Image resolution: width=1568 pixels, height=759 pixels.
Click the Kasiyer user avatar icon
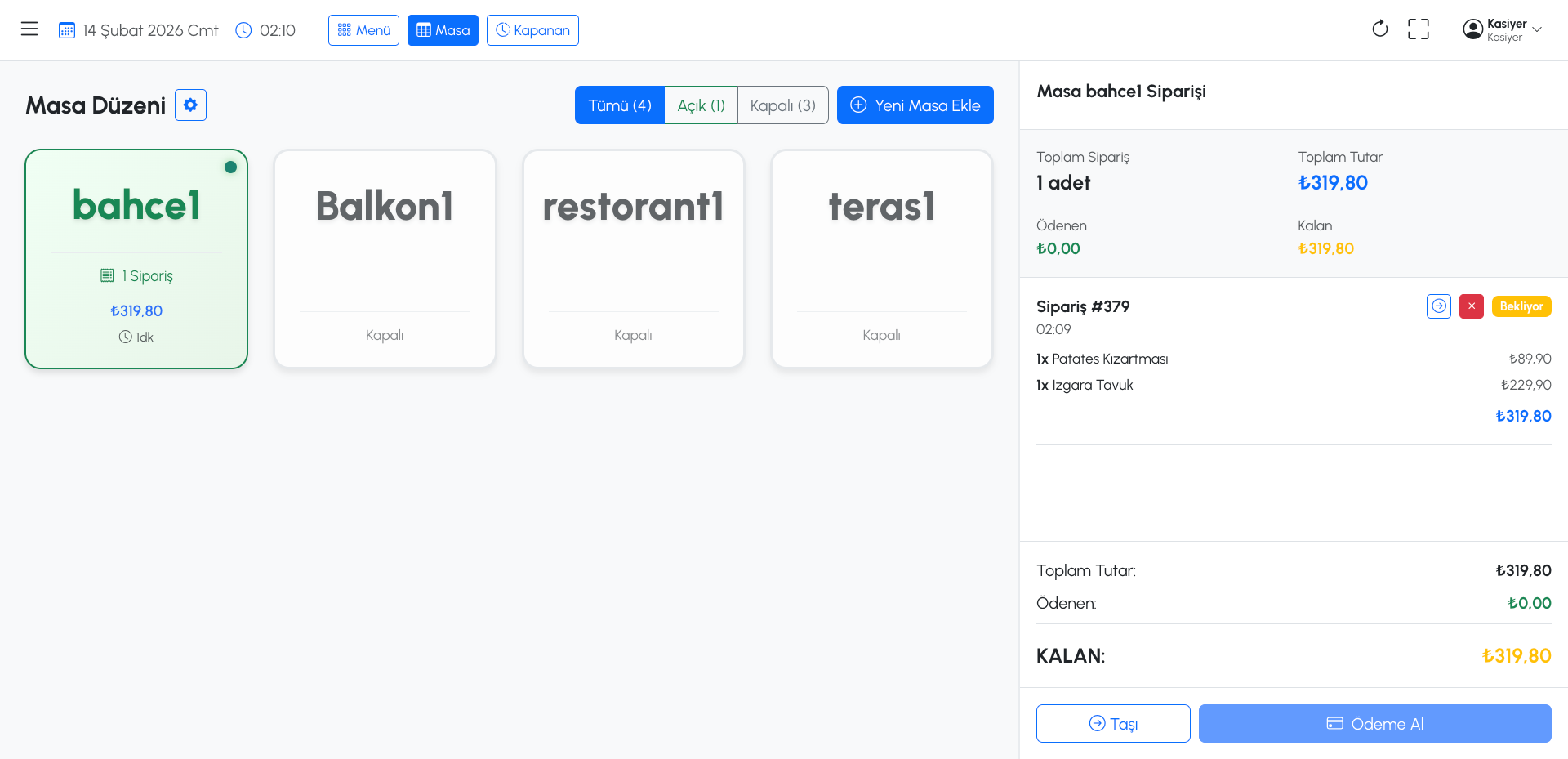pos(1472,29)
